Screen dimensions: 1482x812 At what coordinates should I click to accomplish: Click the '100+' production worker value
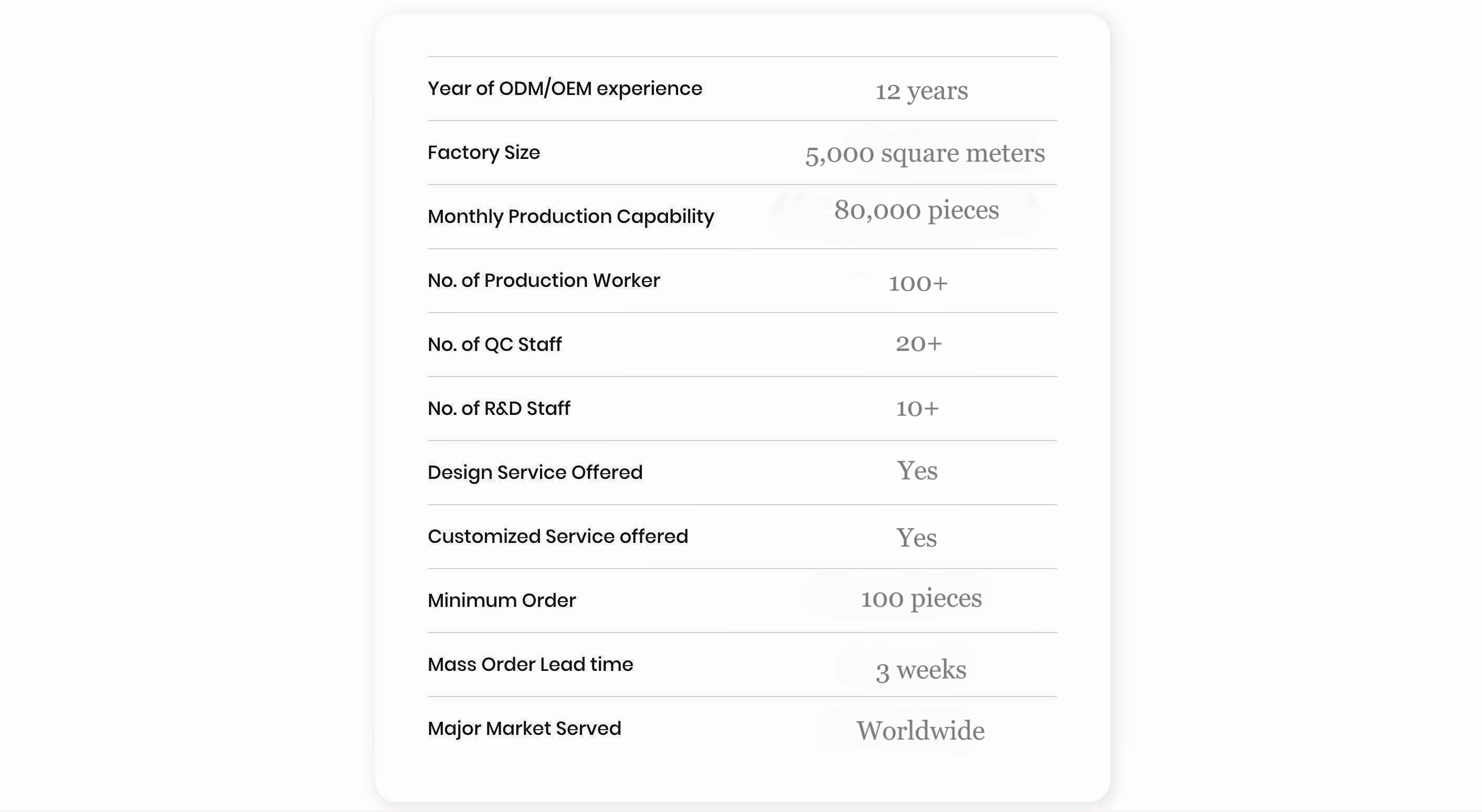[x=918, y=283]
